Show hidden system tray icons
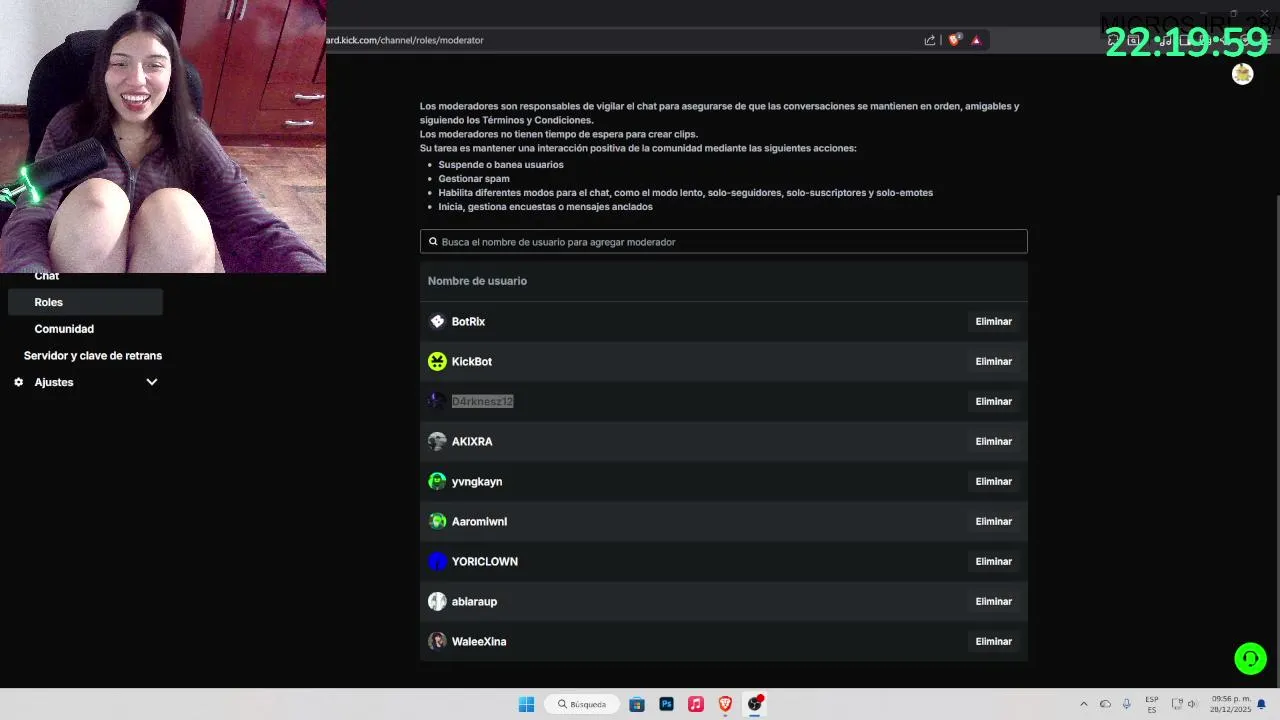 pyautogui.click(x=1083, y=704)
